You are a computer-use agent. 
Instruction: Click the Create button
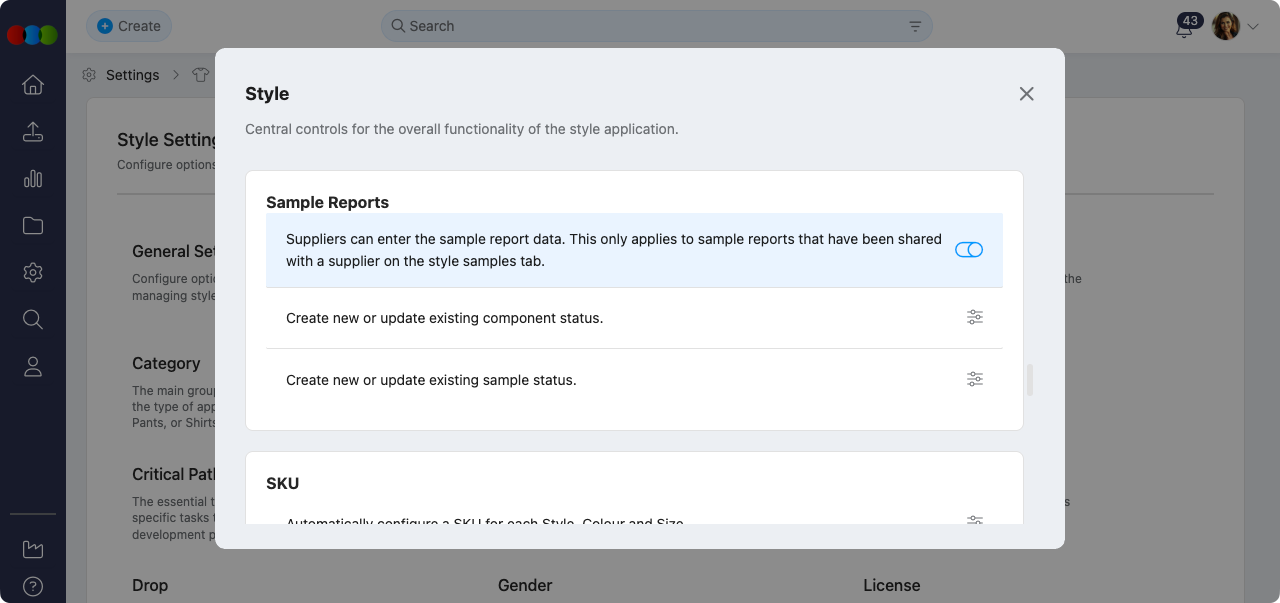pyautogui.click(x=129, y=26)
